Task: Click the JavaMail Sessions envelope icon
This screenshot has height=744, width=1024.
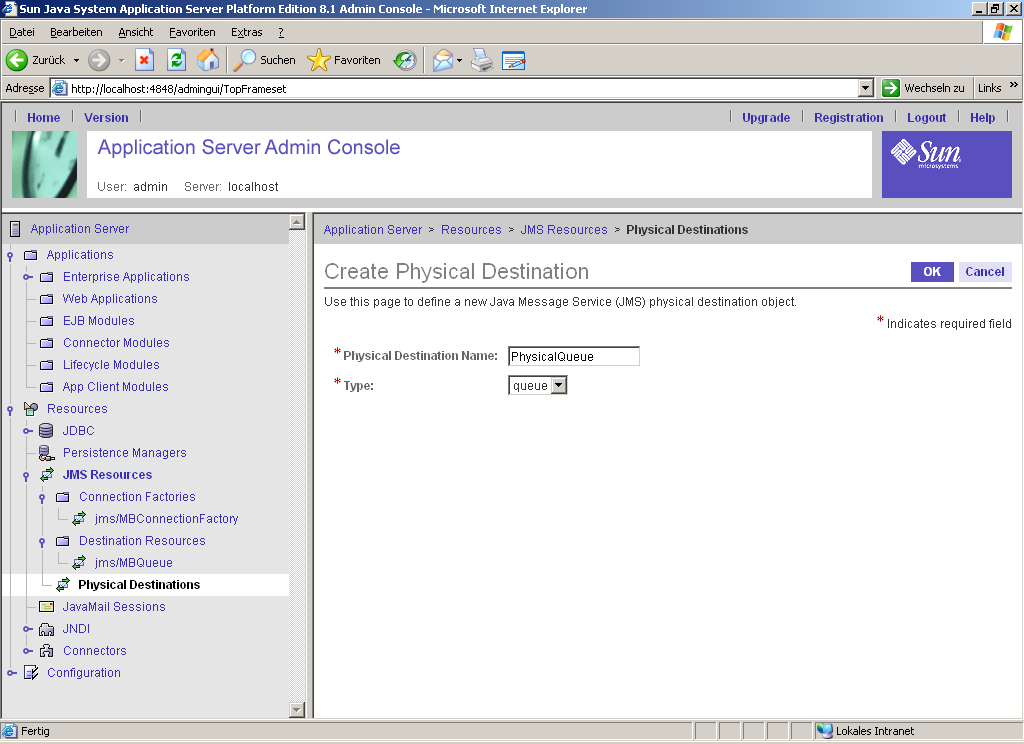Action: 46,607
